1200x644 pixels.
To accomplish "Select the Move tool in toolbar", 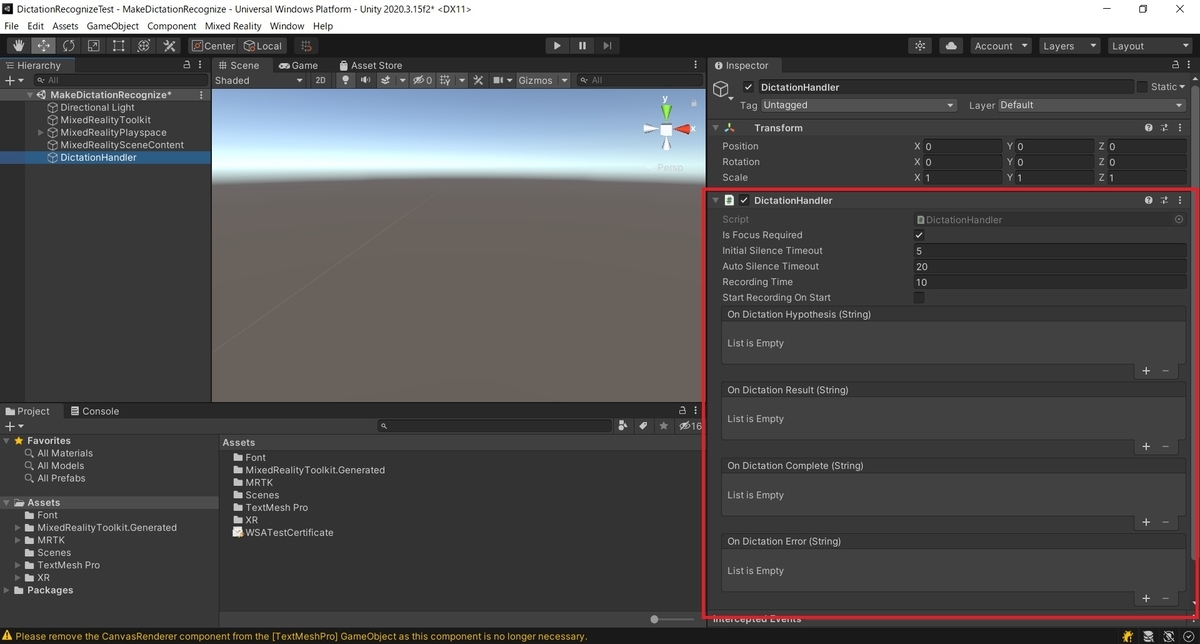I will coord(44,46).
